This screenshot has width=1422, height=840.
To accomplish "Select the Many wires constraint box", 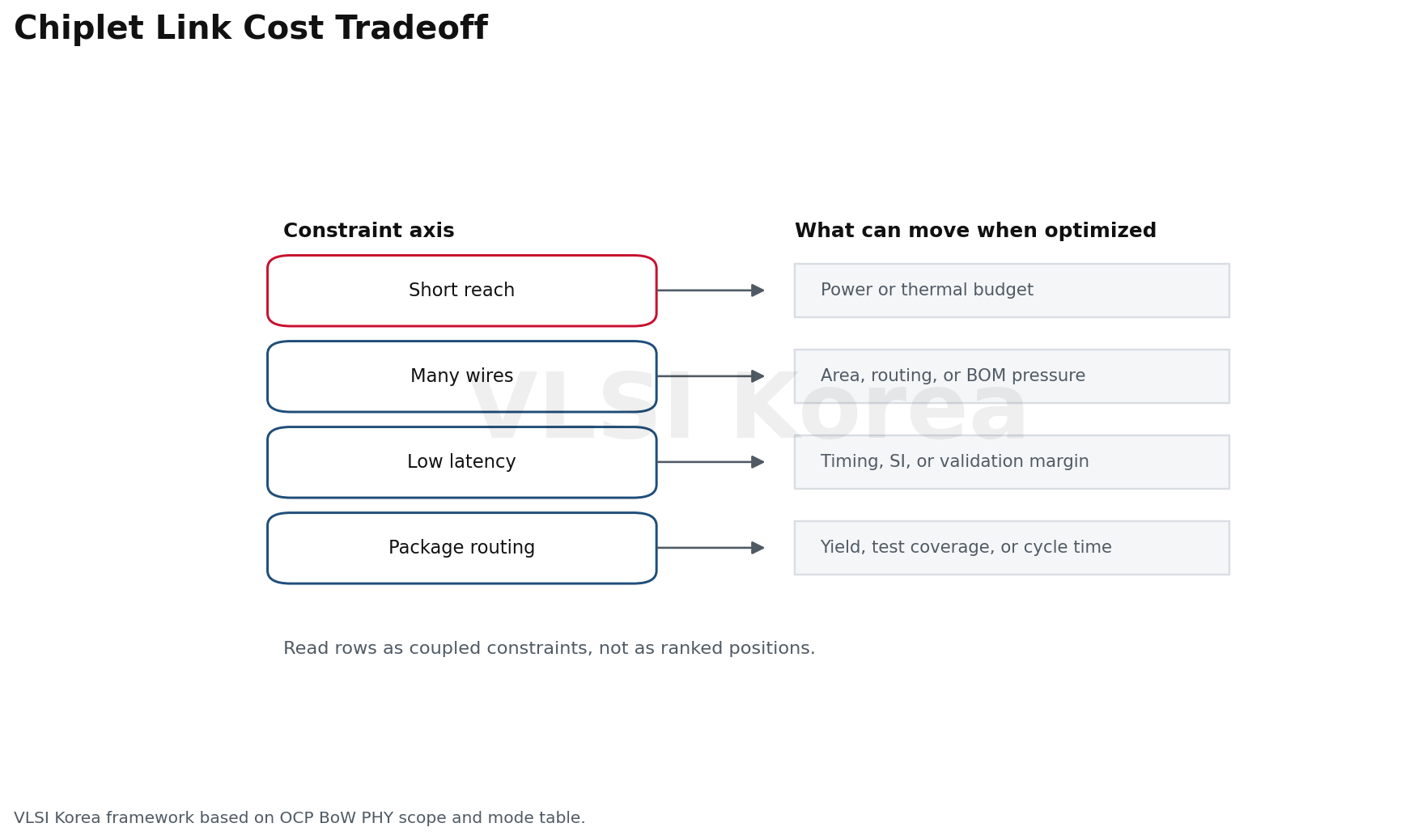I will click(461, 376).
